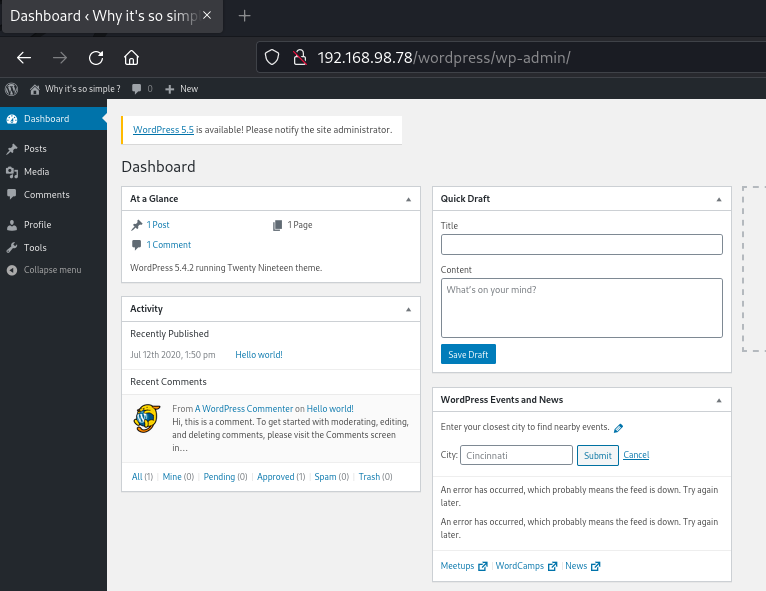Click Collapse menu label in sidebar

[53, 270]
